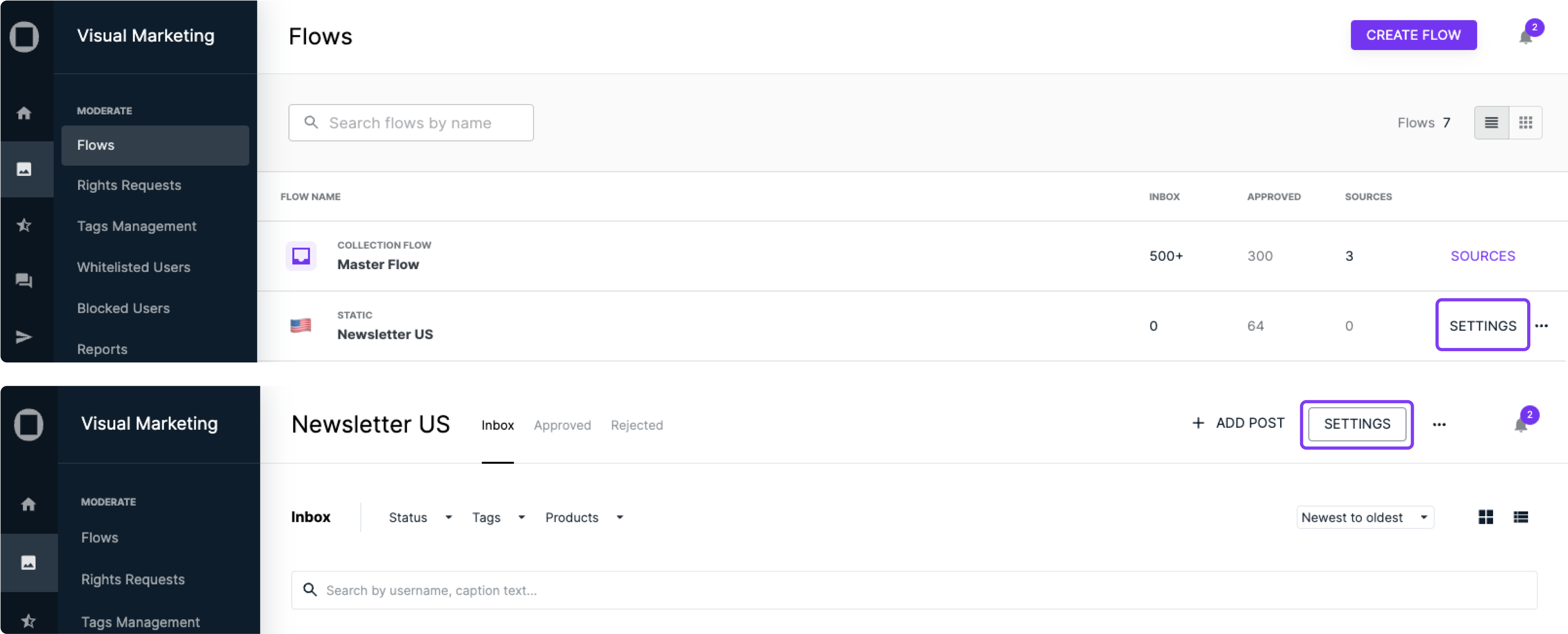Switch to the Rejected tab

tap(637, 425)
